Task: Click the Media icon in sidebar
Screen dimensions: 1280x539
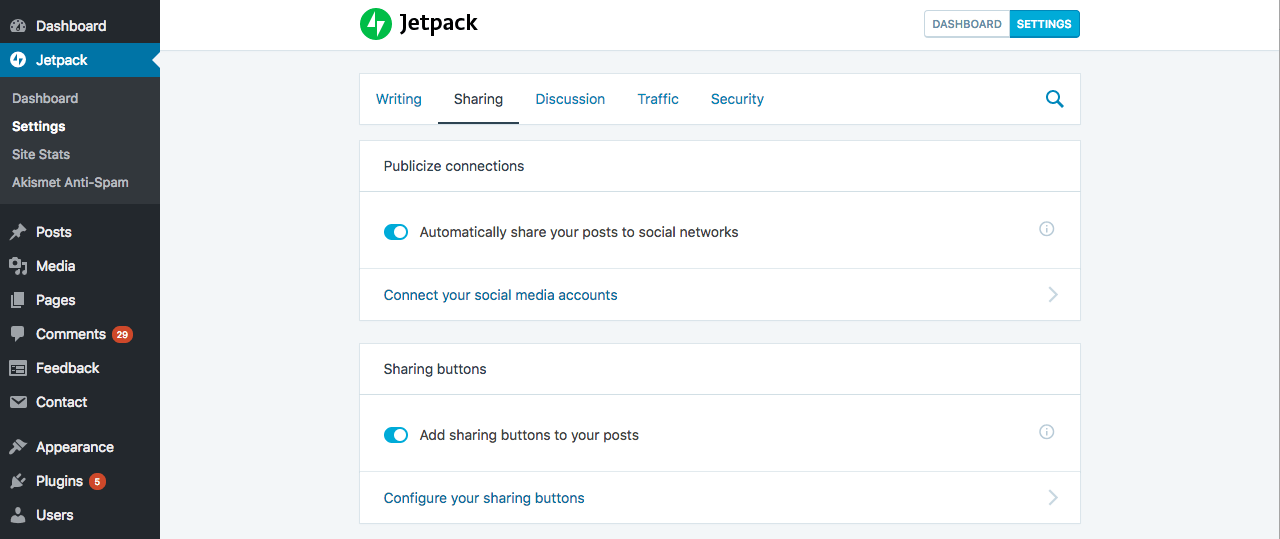Action: click(x=18, y=266)
